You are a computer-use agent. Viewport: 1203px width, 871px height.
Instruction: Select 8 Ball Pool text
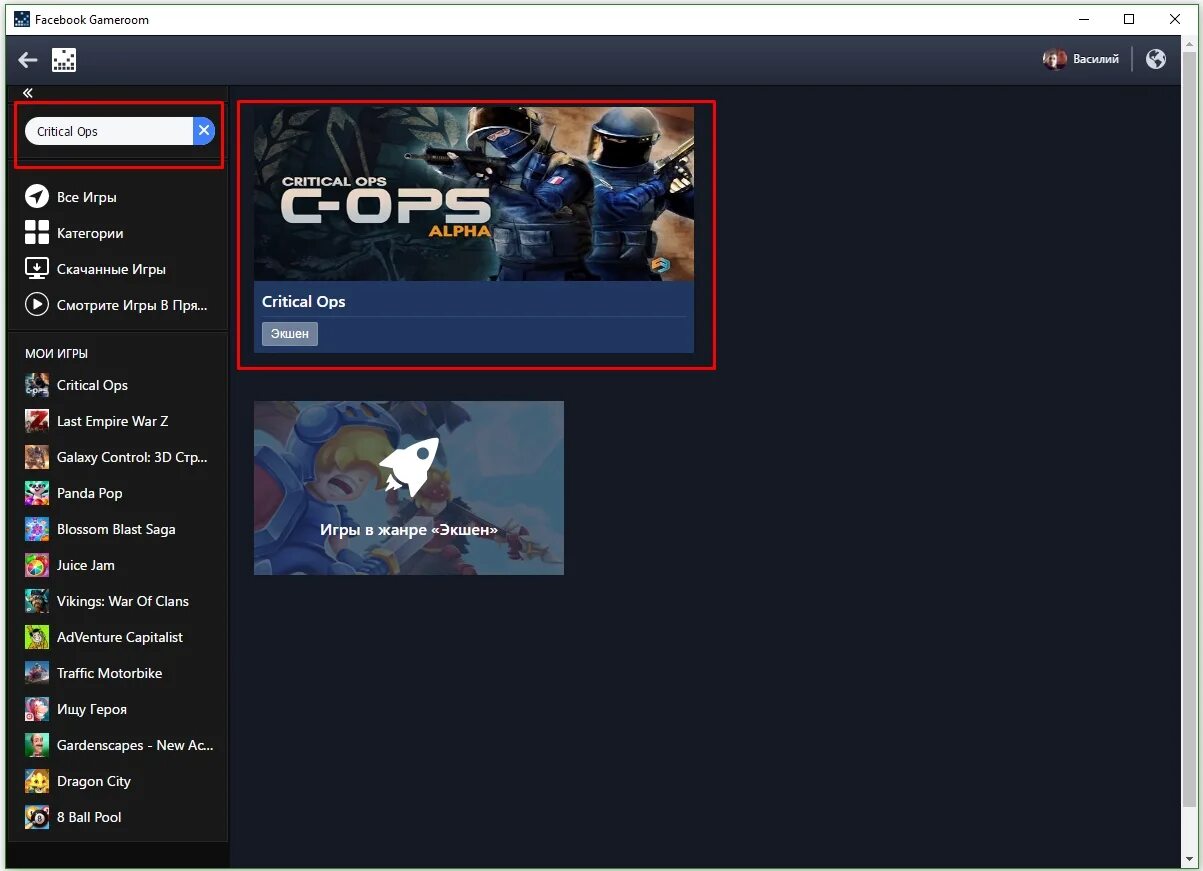click(x=89, y=817)
